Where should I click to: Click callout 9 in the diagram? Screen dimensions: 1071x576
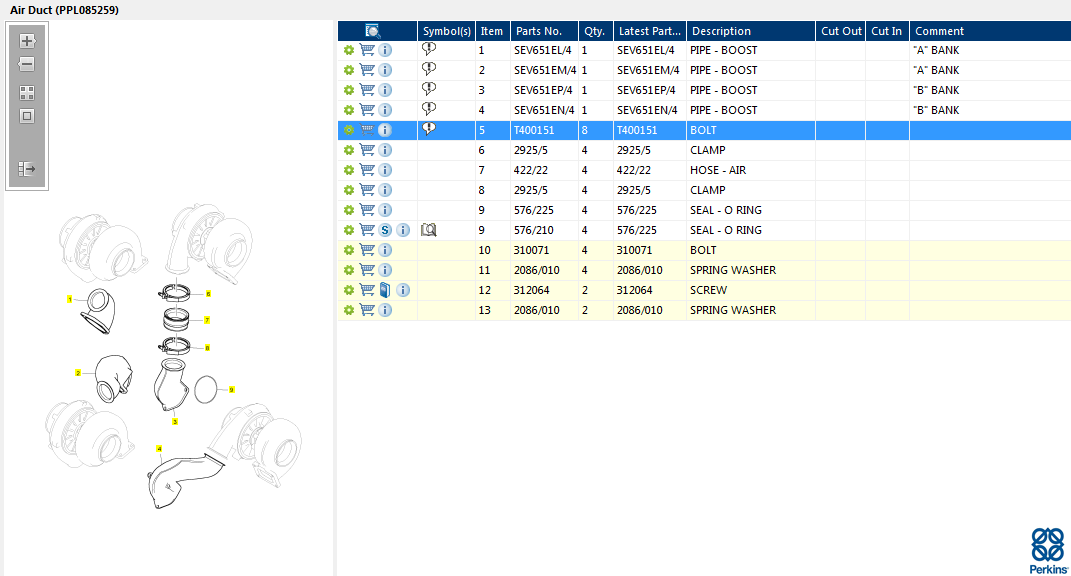(232, 389)
